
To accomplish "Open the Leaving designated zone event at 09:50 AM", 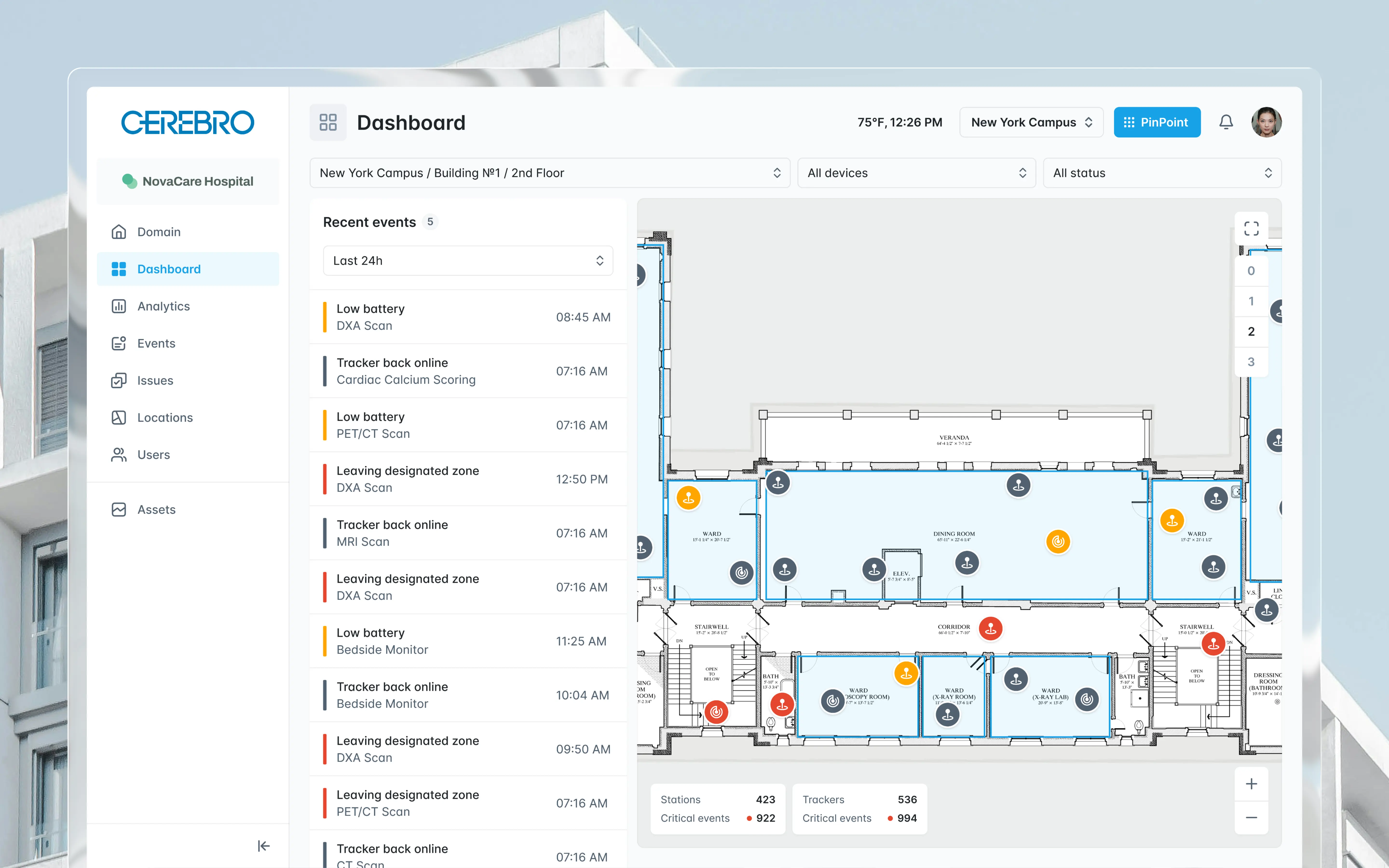I will click(x=468, y=749).
